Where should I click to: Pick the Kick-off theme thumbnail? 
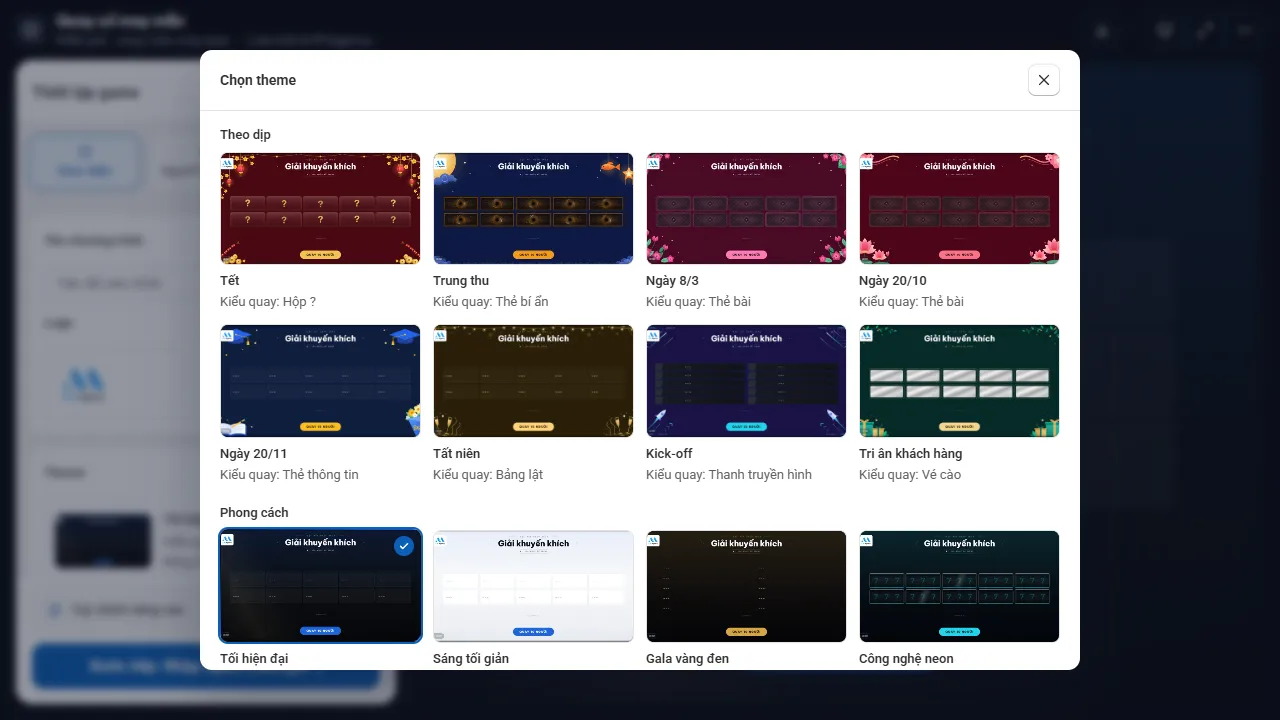[746, 381]
